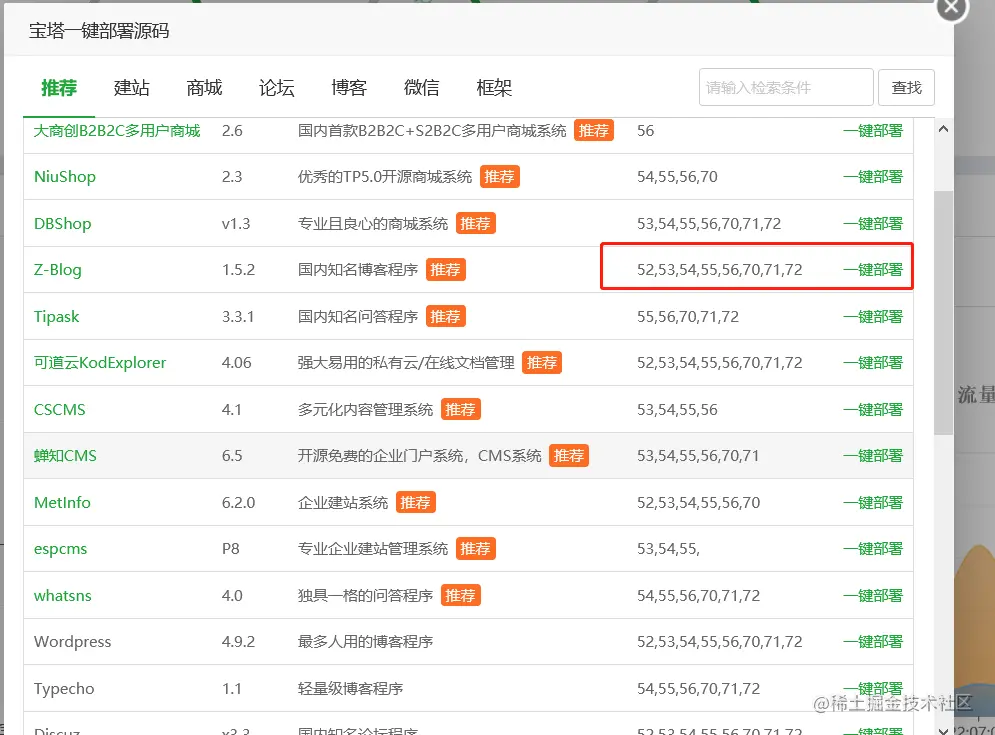Click the 推荐 badge beside 国内知名问答程序
The image size is (995, 735).
pos(445,317)
